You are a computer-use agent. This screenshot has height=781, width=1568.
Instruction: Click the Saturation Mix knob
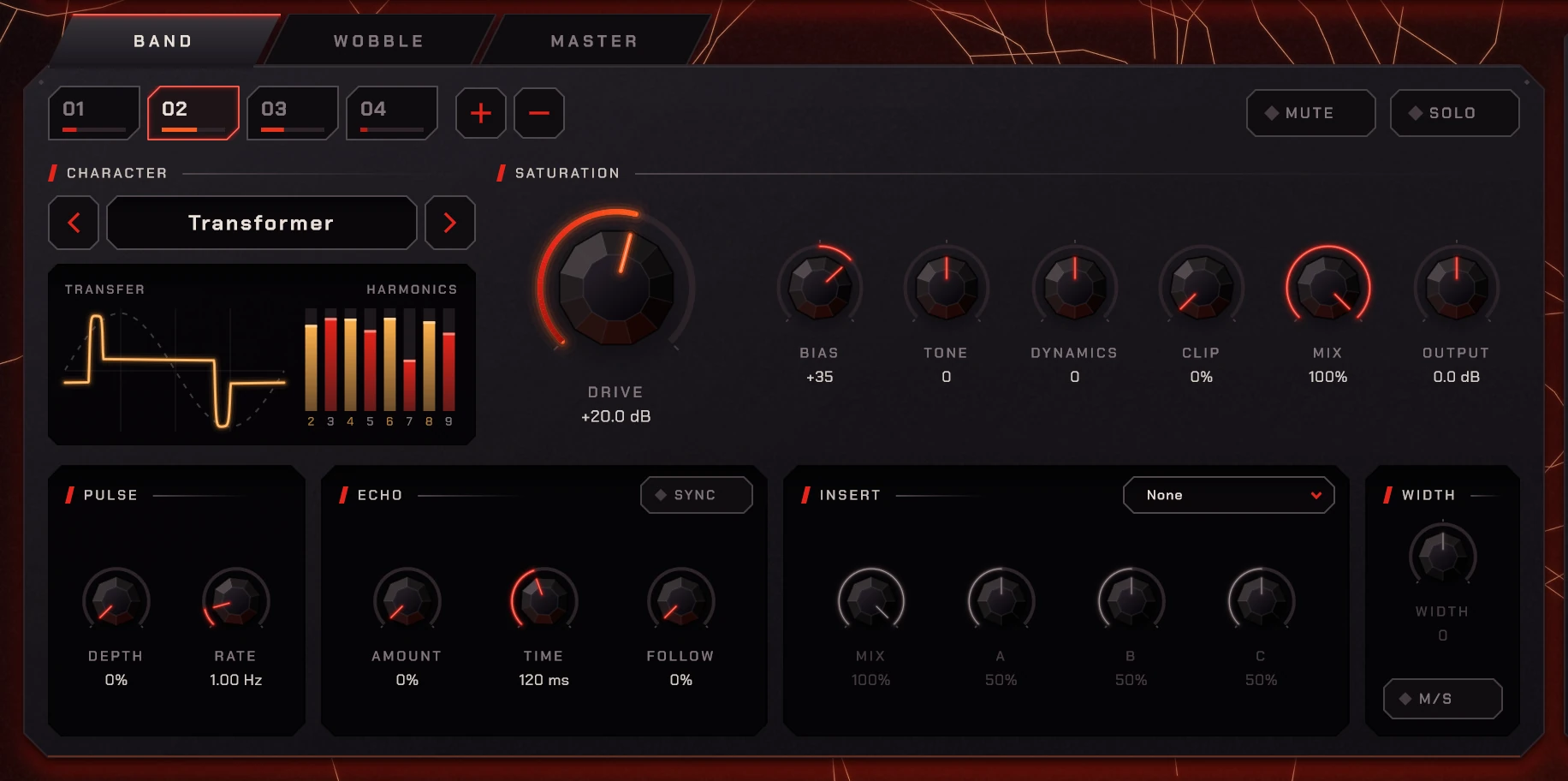[x=1328, y=285]
